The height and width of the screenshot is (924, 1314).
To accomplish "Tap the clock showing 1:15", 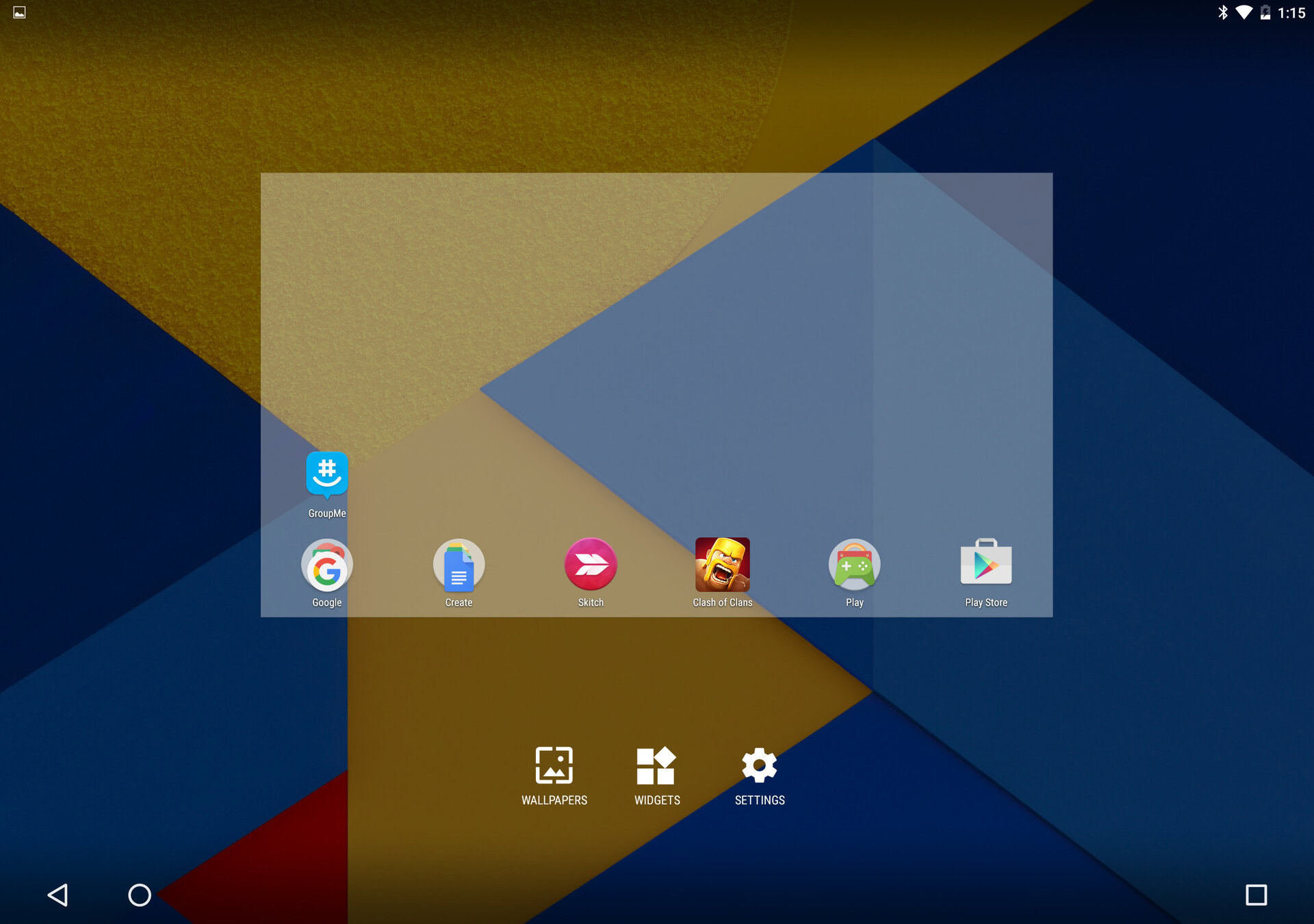I will point(1291,13).
